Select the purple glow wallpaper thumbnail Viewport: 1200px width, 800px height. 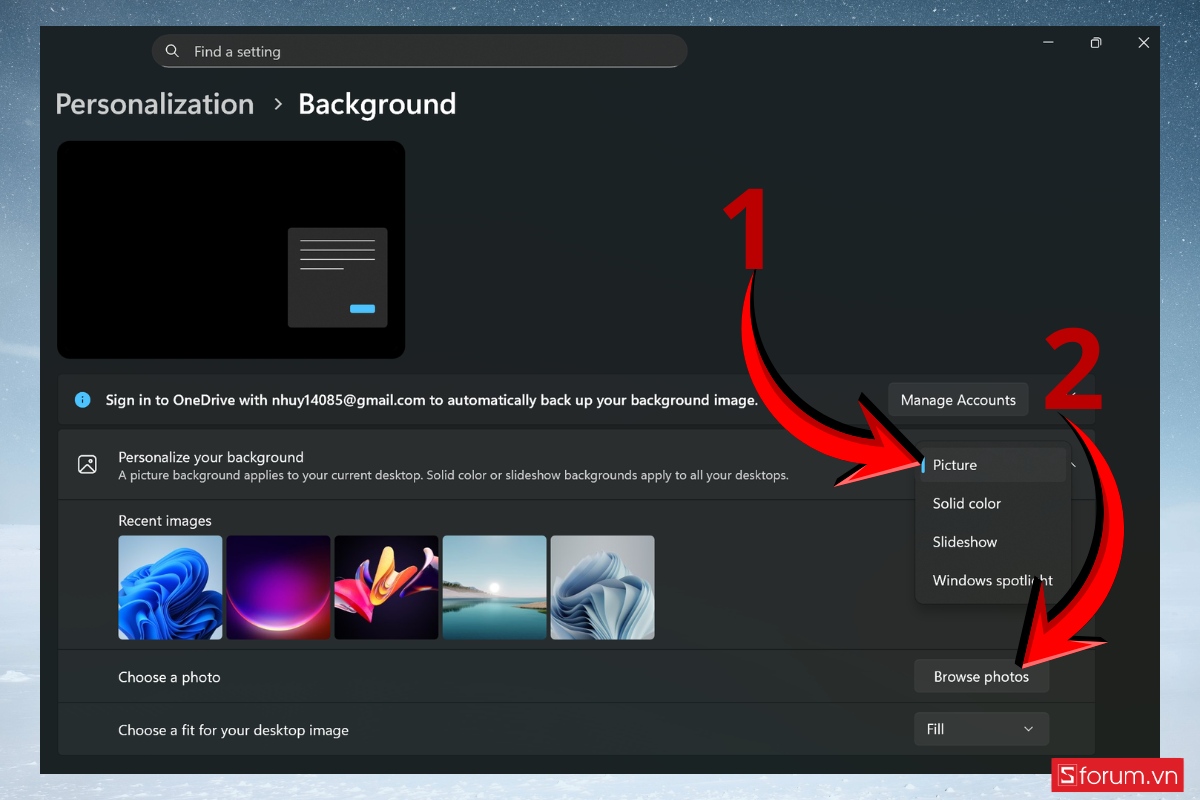[x=279, y=587]
